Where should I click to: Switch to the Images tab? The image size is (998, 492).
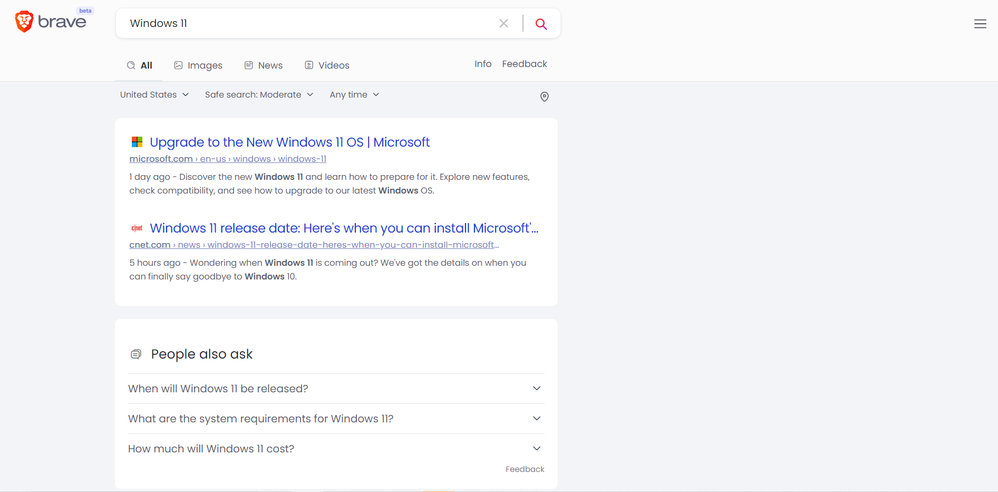pyautogui.click(x=198, y=65)
